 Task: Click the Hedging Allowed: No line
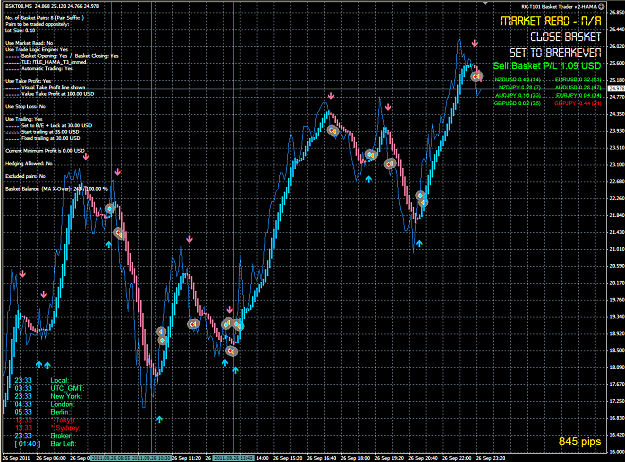[29, 164]
